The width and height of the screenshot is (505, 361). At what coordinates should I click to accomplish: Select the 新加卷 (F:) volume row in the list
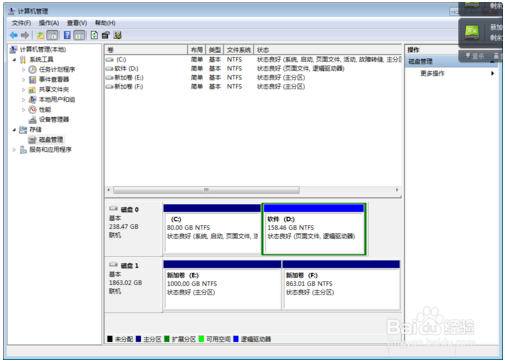coord(253,86)
